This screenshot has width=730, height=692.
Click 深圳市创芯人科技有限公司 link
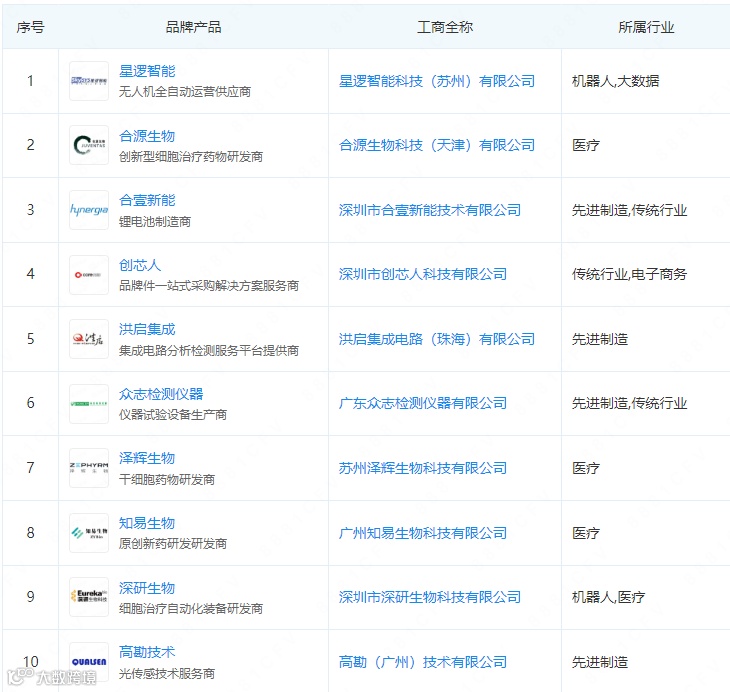pos(423,274)
